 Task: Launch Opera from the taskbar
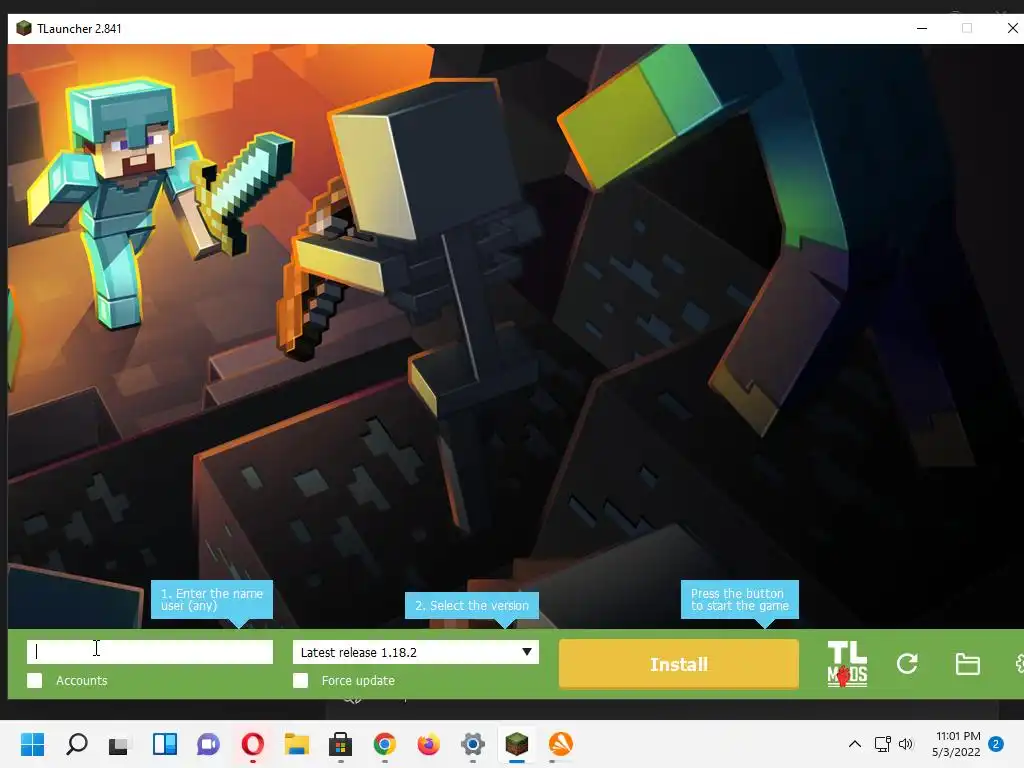pyautogui.click(x=253, y=744)
